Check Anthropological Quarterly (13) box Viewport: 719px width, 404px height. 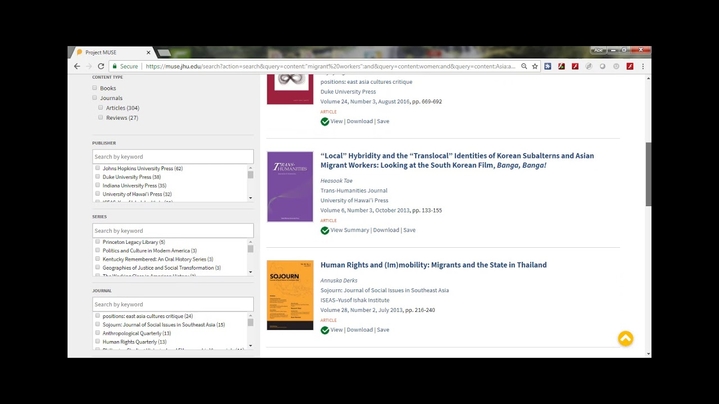tap(97, 333)
